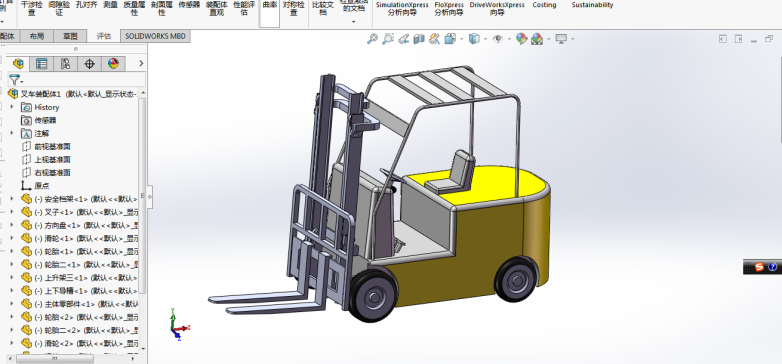The width and height of the screenshot is (782, 364).
Task: Click the Hide/Show Items eye icon
Action: pyautogui.click(x=498, y=38)
